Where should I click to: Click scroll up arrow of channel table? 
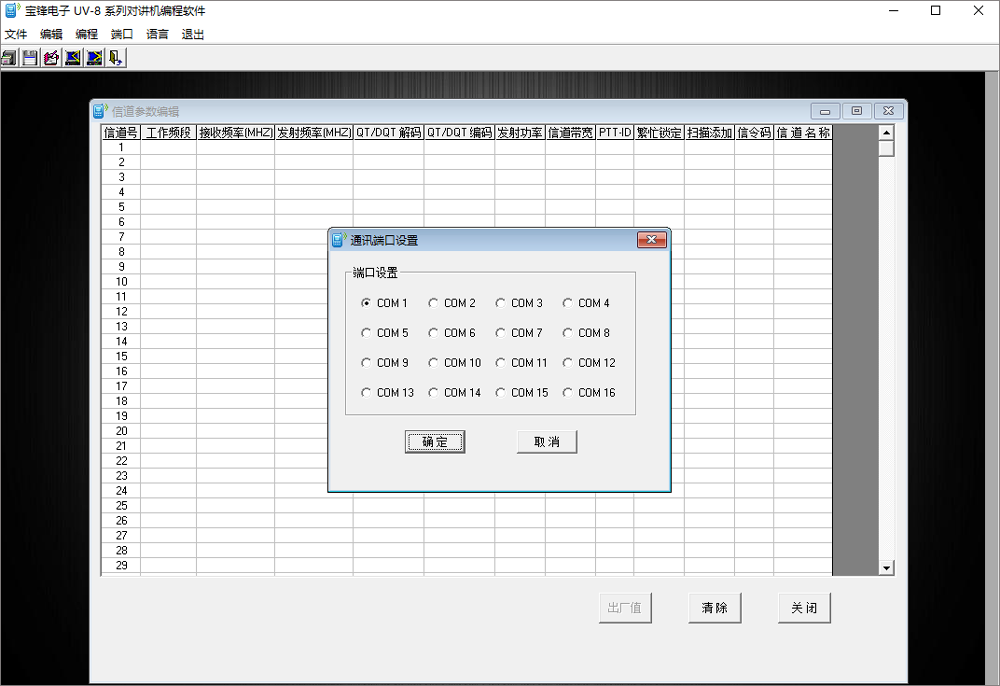pos(886,133)
